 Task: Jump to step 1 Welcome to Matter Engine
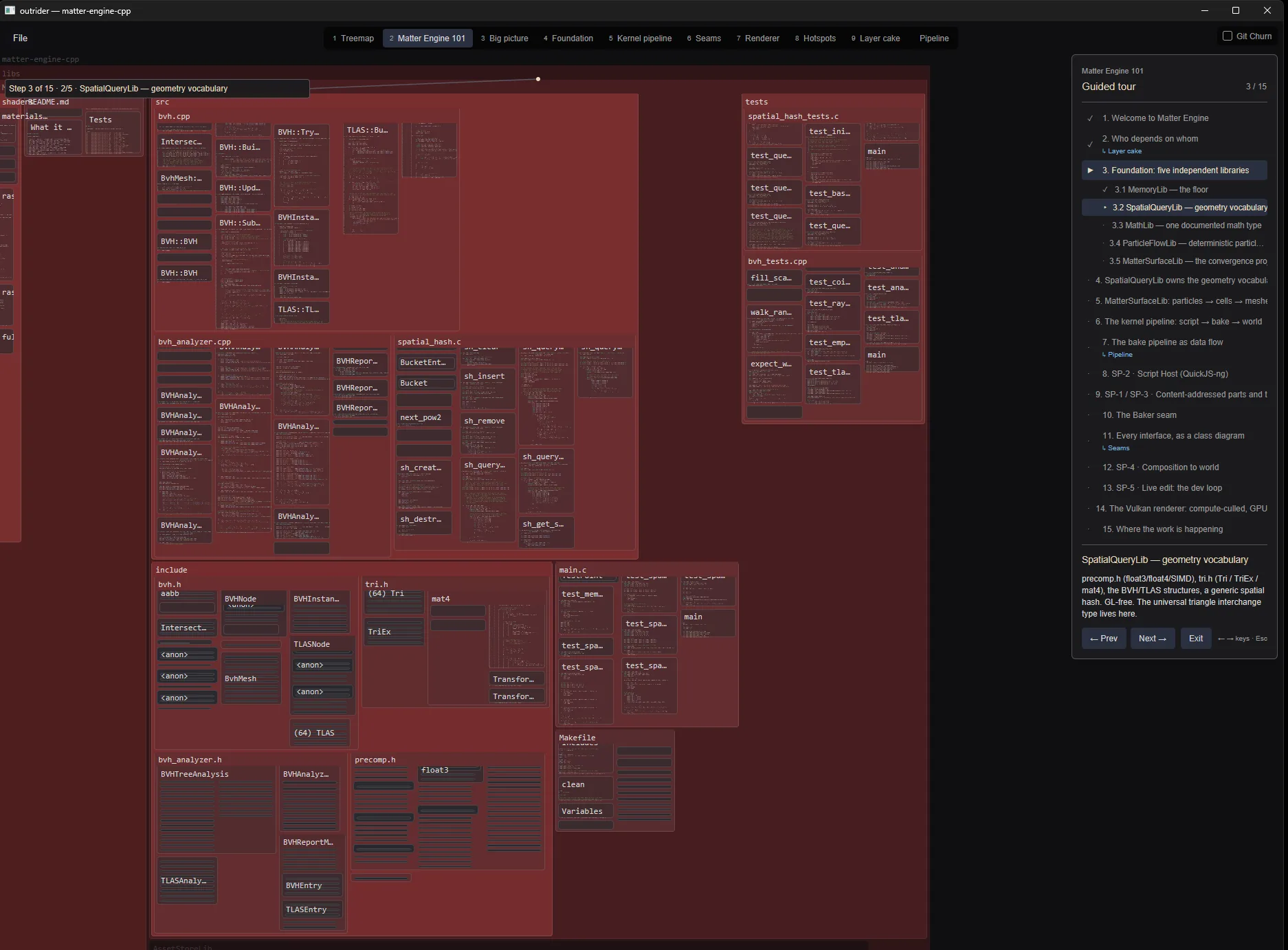(1174, 118)
